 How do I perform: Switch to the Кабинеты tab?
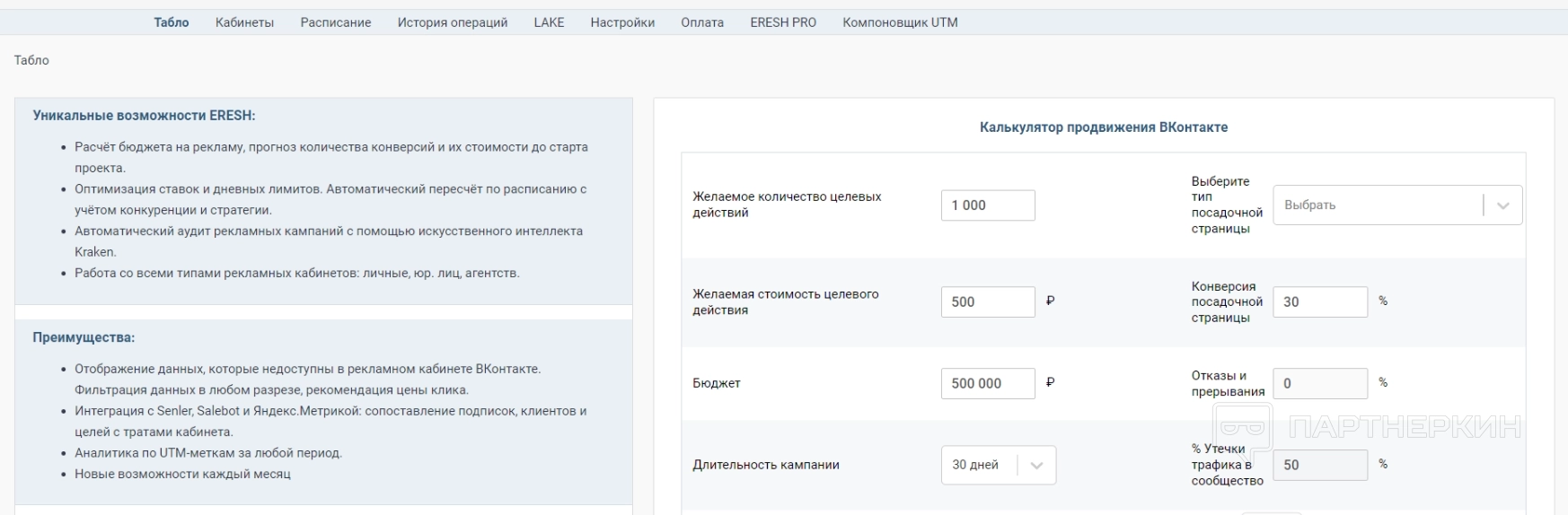(244, 22)
